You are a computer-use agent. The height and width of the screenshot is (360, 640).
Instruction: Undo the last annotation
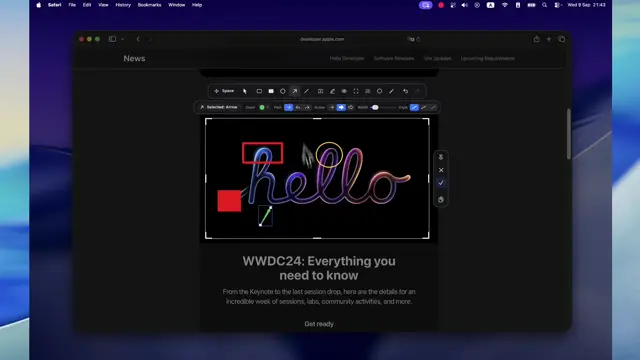pyautogui.click(x=405, y=91)
